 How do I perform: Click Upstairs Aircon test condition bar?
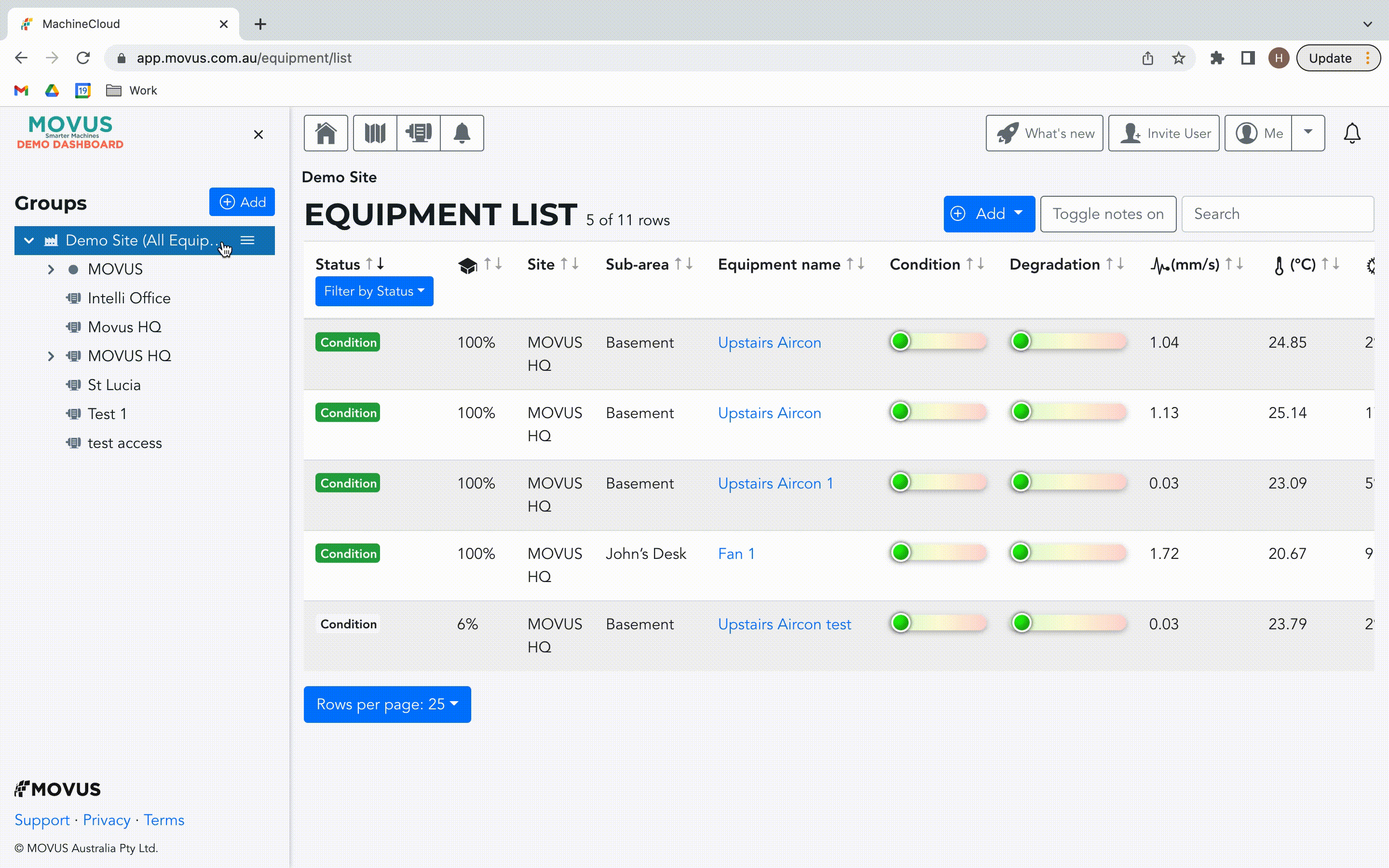[x=939, y=623]
